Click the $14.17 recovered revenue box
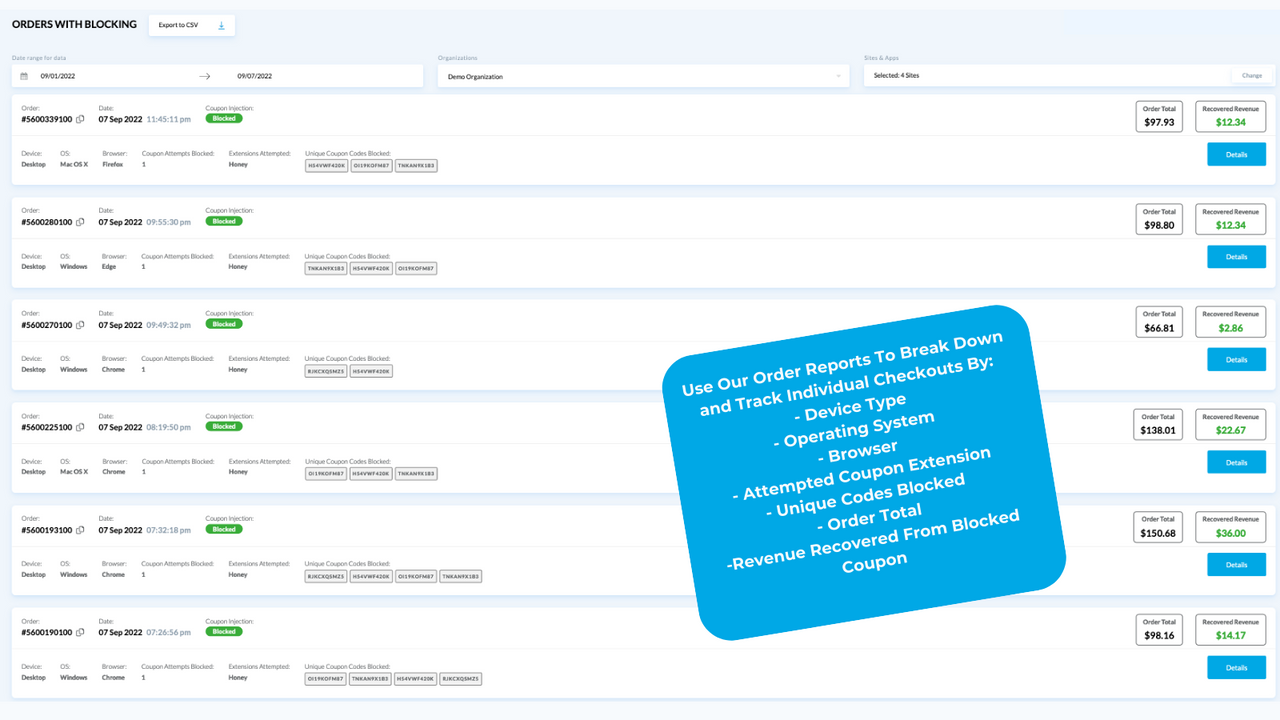Image resolution: width=1280 pixels, height=720 pixels. 1231,630
